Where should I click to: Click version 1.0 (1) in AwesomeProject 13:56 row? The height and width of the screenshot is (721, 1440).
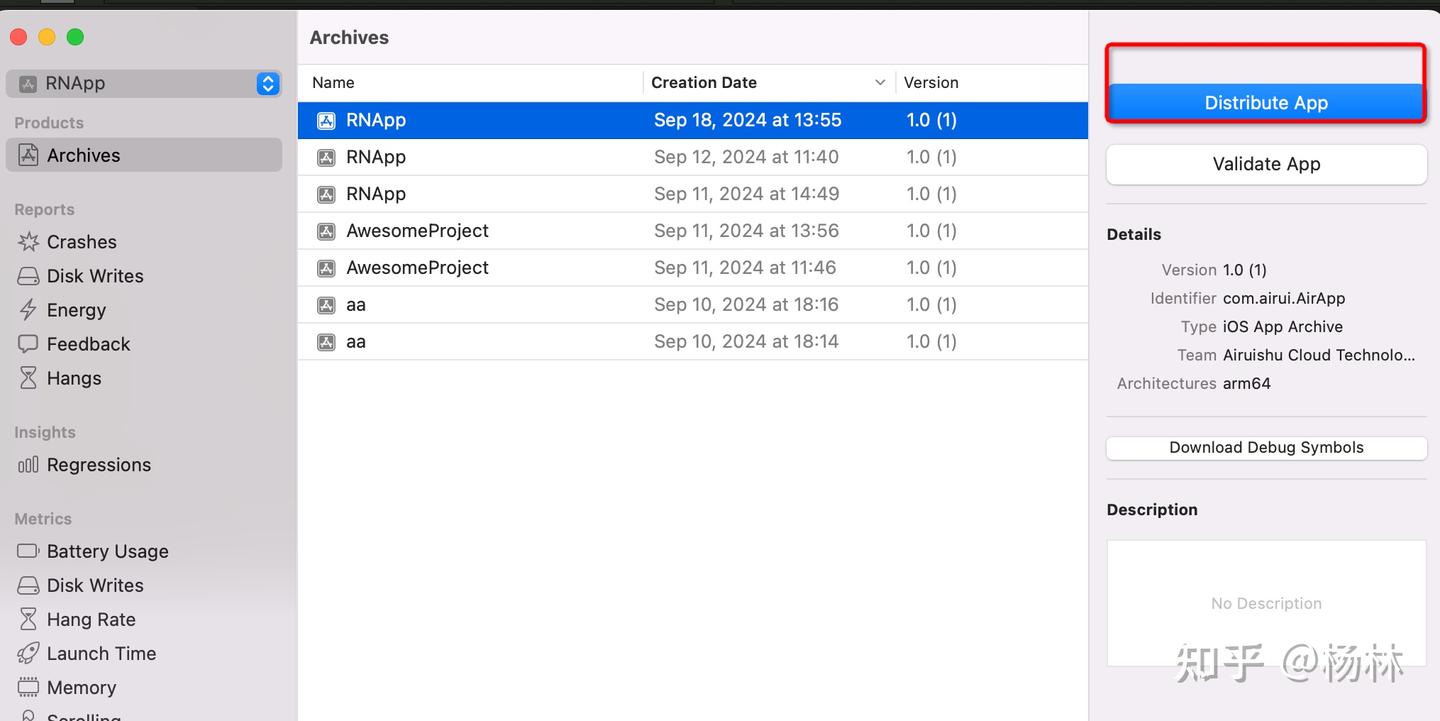click(932, 231)
